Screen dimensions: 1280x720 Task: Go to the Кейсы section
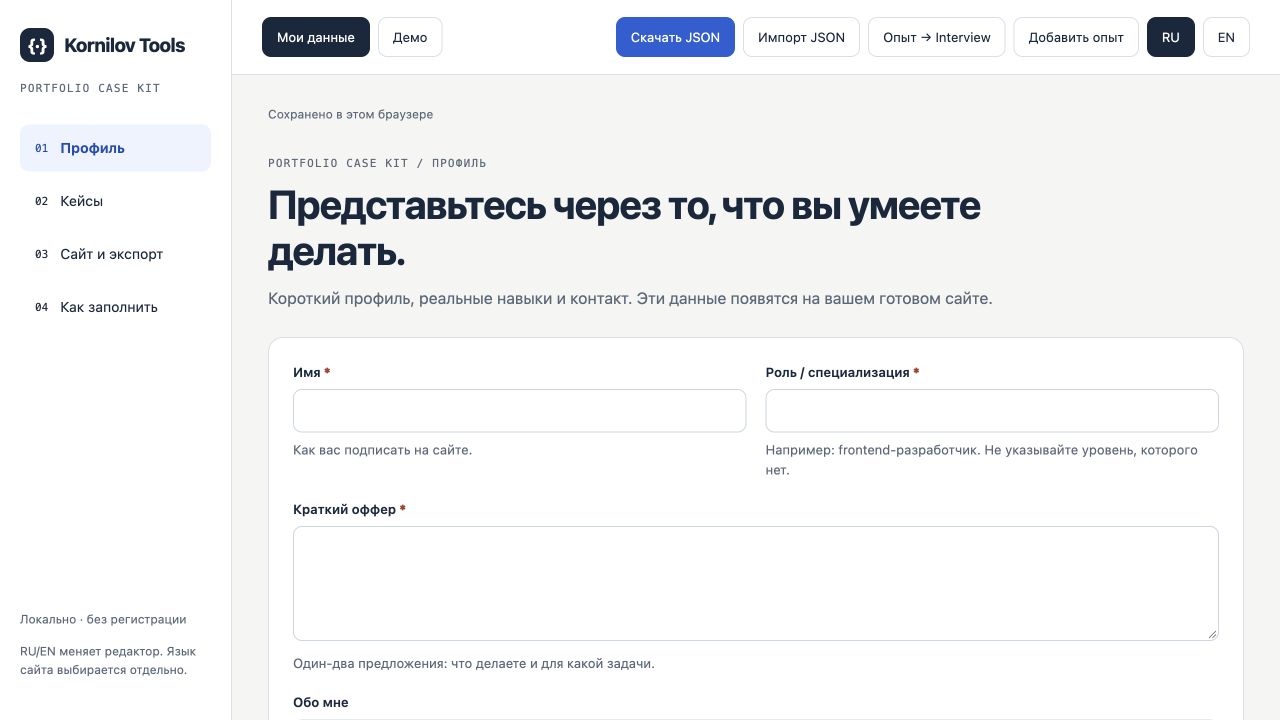115,201
